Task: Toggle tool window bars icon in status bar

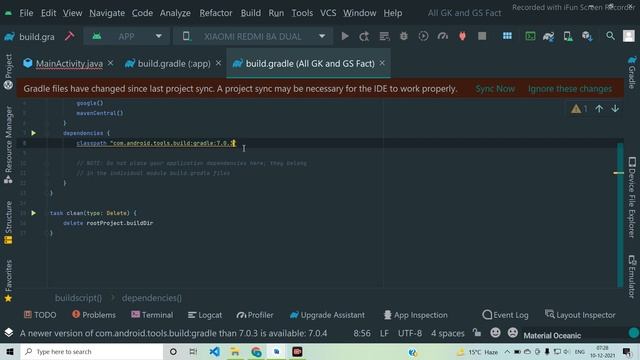Action: point(9,333)
